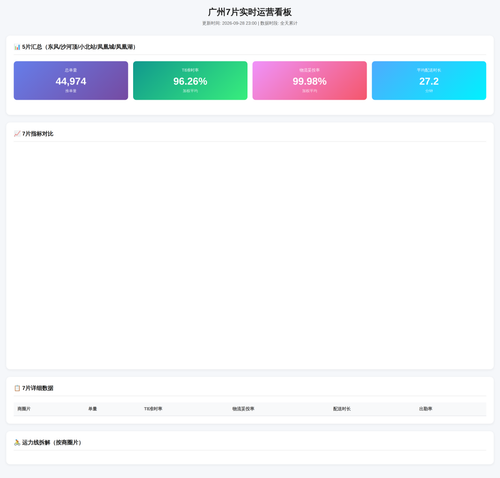Click the T8准时率 table column header
Viewport: 500px width, 478px height.
(153, 409)
